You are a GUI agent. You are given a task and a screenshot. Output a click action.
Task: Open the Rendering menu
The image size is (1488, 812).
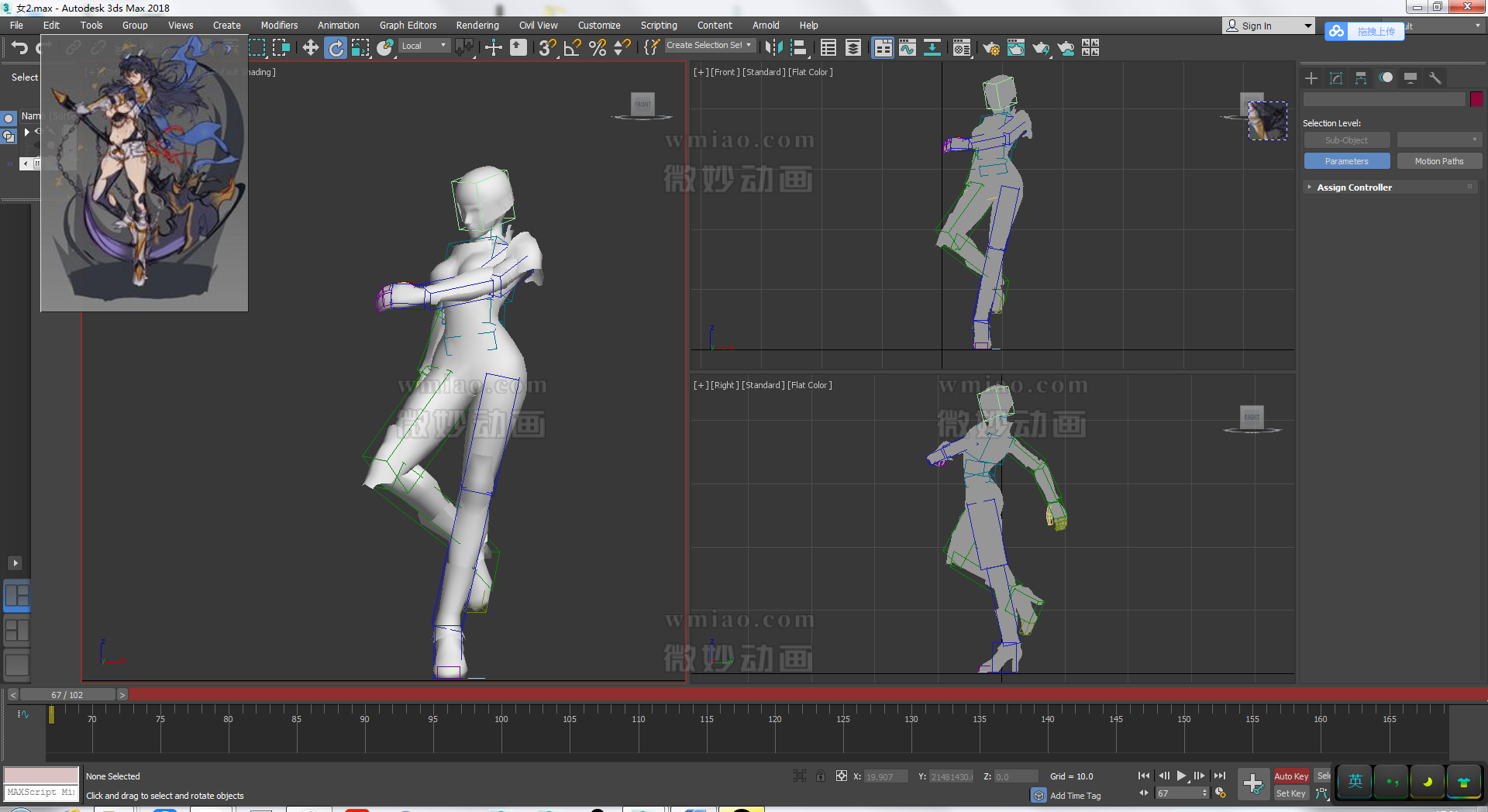pos(477,26)
